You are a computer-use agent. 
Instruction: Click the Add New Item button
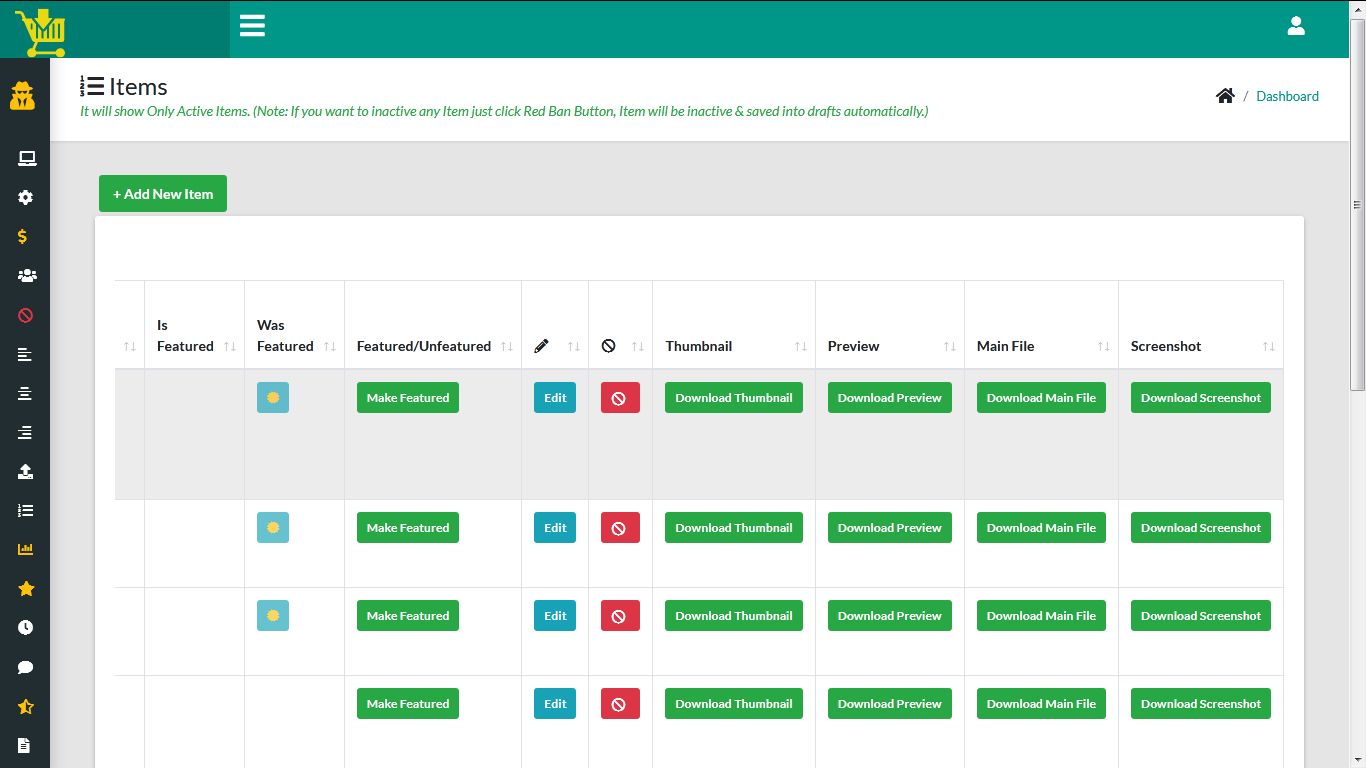163,194
